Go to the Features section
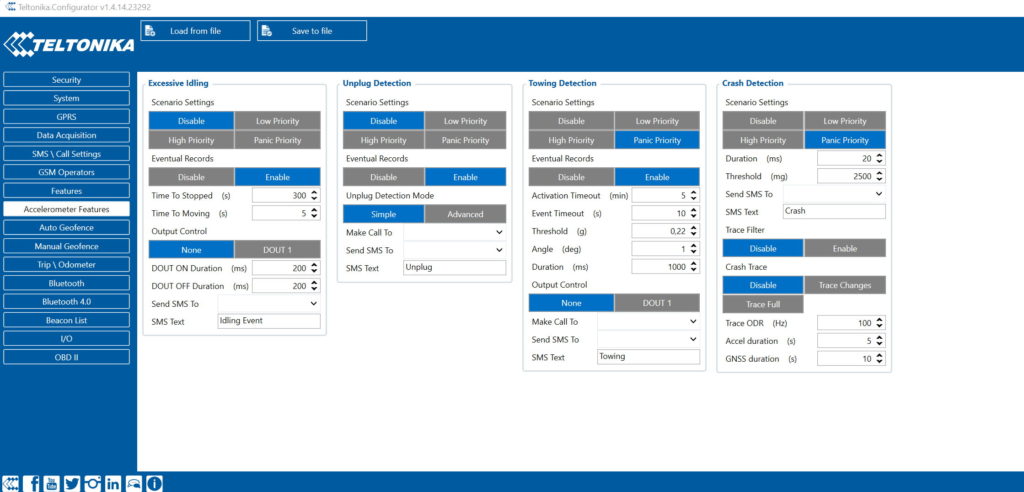Viewport: 1024px width, 492px height. tap(66, 191)
